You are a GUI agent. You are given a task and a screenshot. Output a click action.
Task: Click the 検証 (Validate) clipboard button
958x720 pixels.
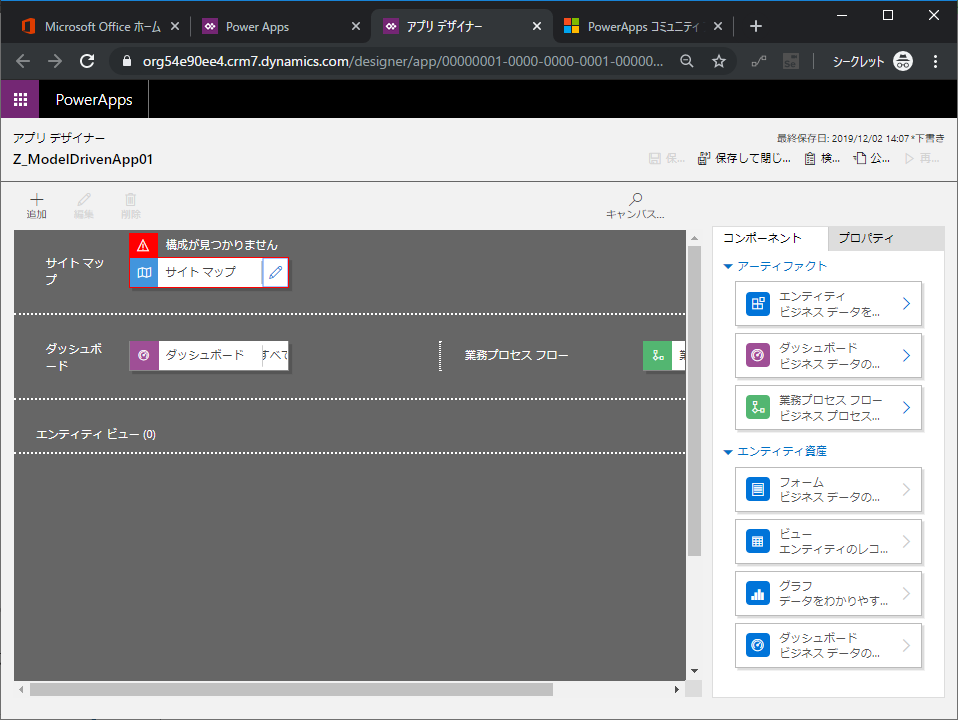822,158
